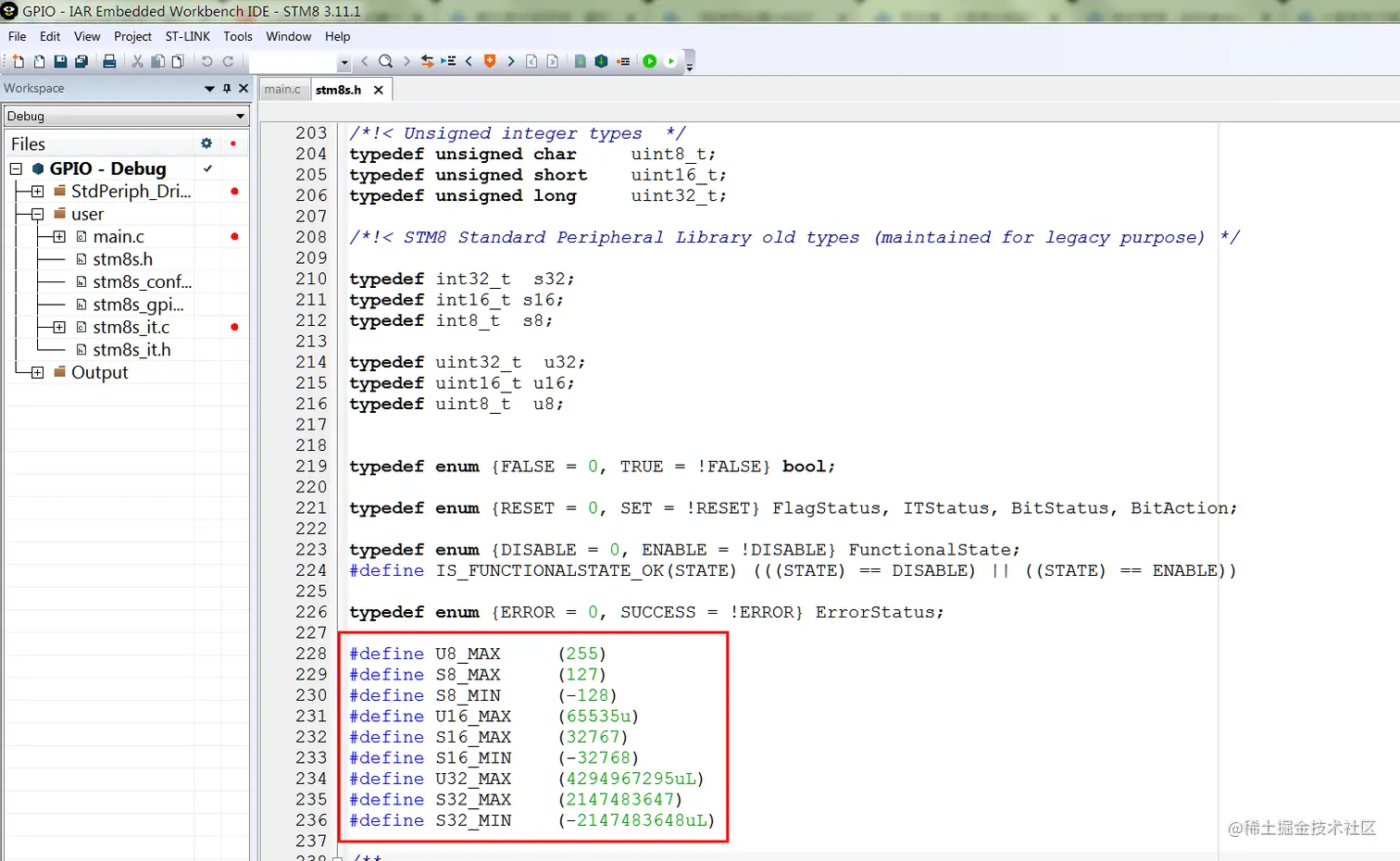Open the Workspace panel options arrow
Screen dimensions: 1400x861
coord(209,88)
